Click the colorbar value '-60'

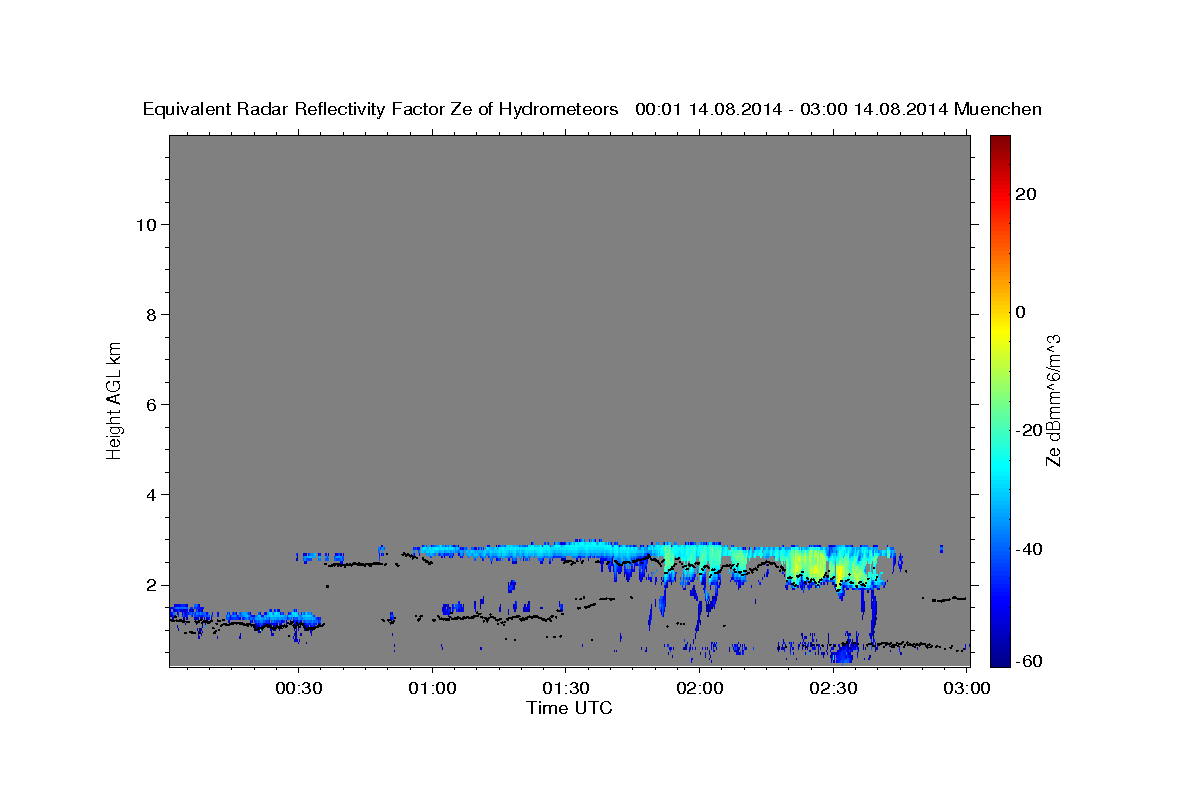point(1029,663)
